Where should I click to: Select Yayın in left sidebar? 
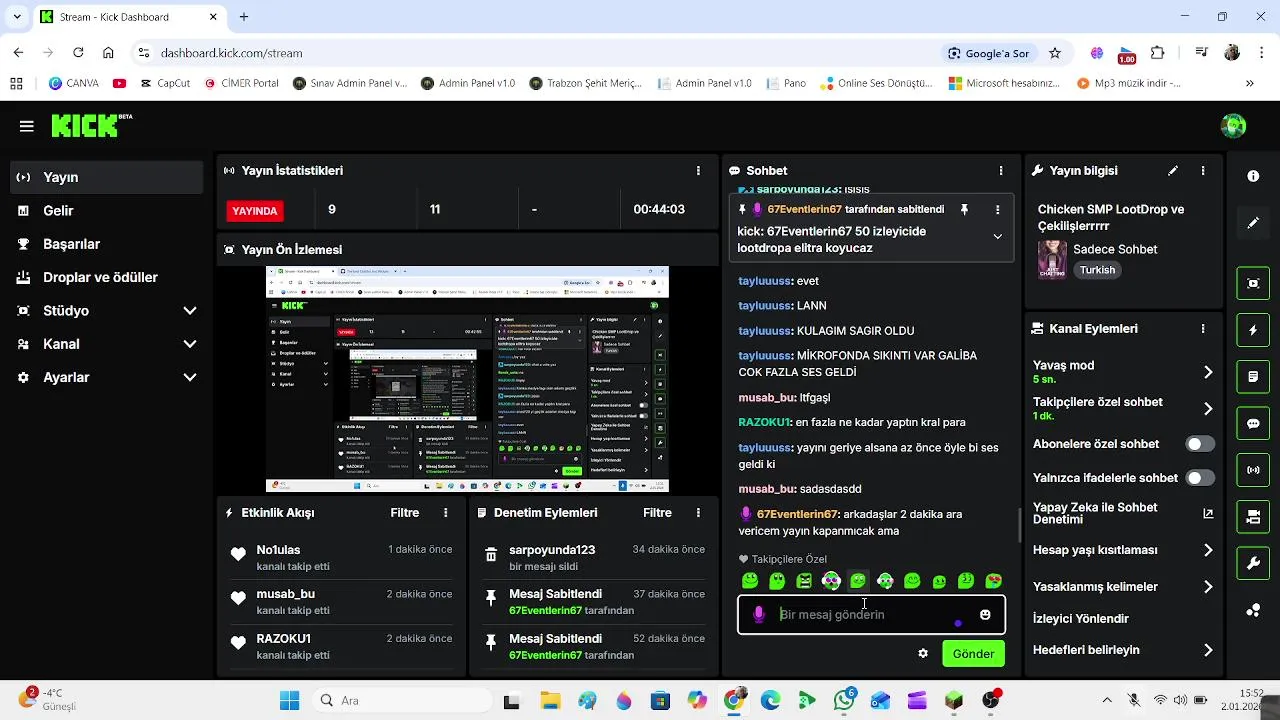[x=107, y=177]
